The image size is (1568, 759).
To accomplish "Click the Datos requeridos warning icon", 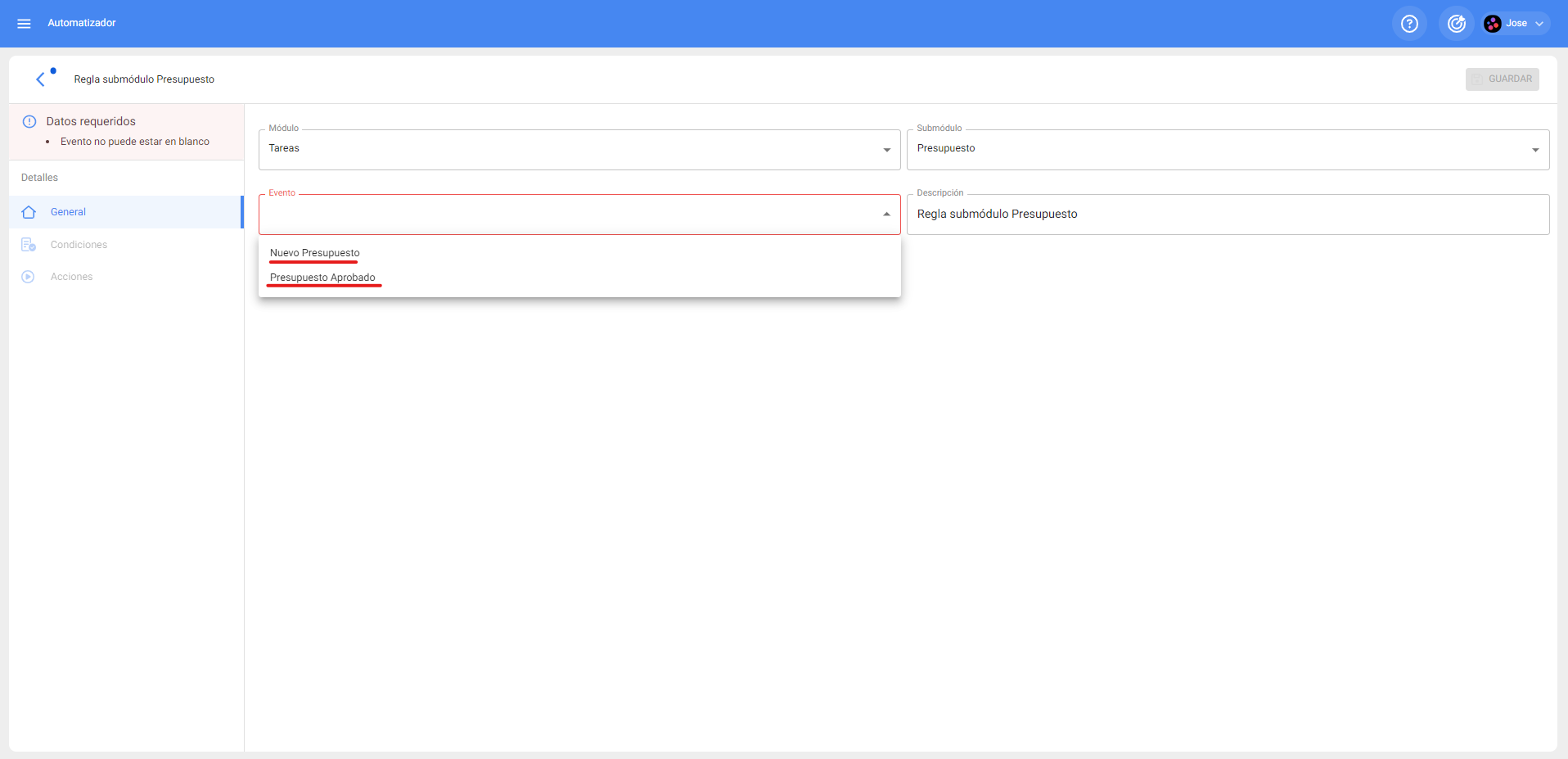I will pyautogui.click(x=29, y=121).
